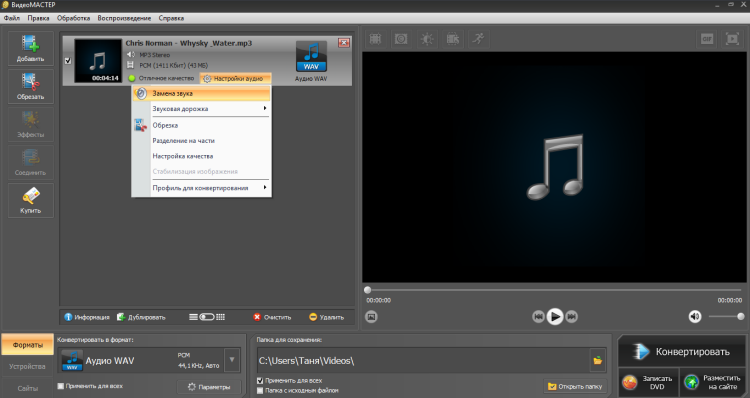Screen dimensions: 750x398
Task: Open the Обрезать trim tool
Action: (31, 86)
